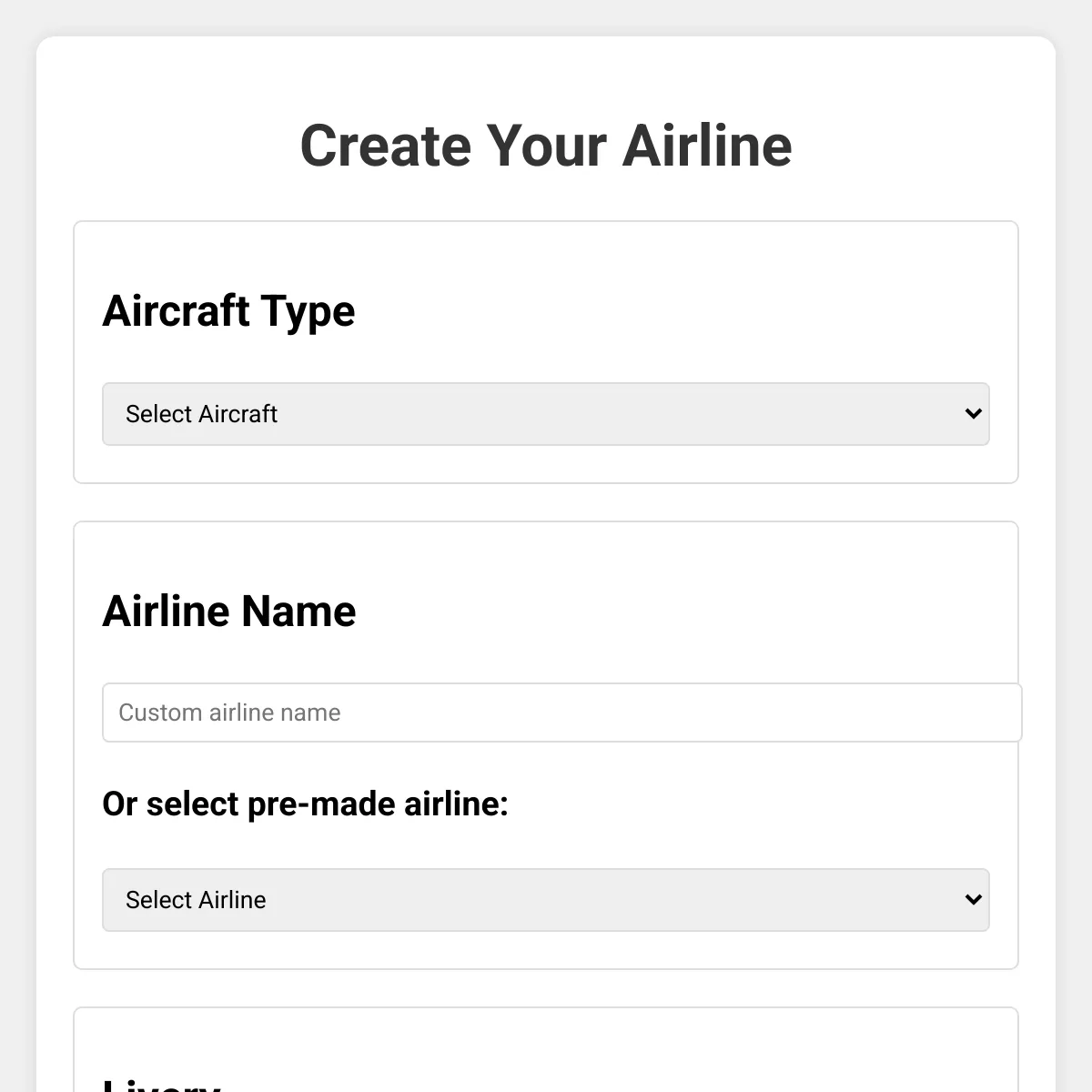The height and width of the screenshot is (1092, 1092).
Task: Click the gray page background outside form
Action: click(x=16, y=546)
